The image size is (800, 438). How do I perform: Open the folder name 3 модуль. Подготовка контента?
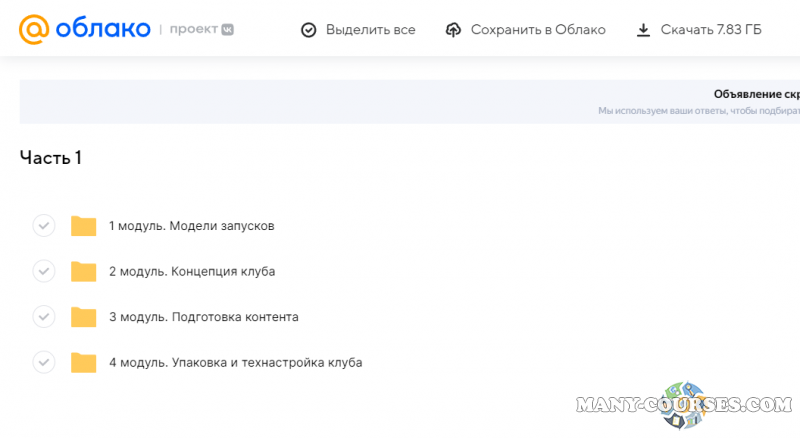[203, 317]
